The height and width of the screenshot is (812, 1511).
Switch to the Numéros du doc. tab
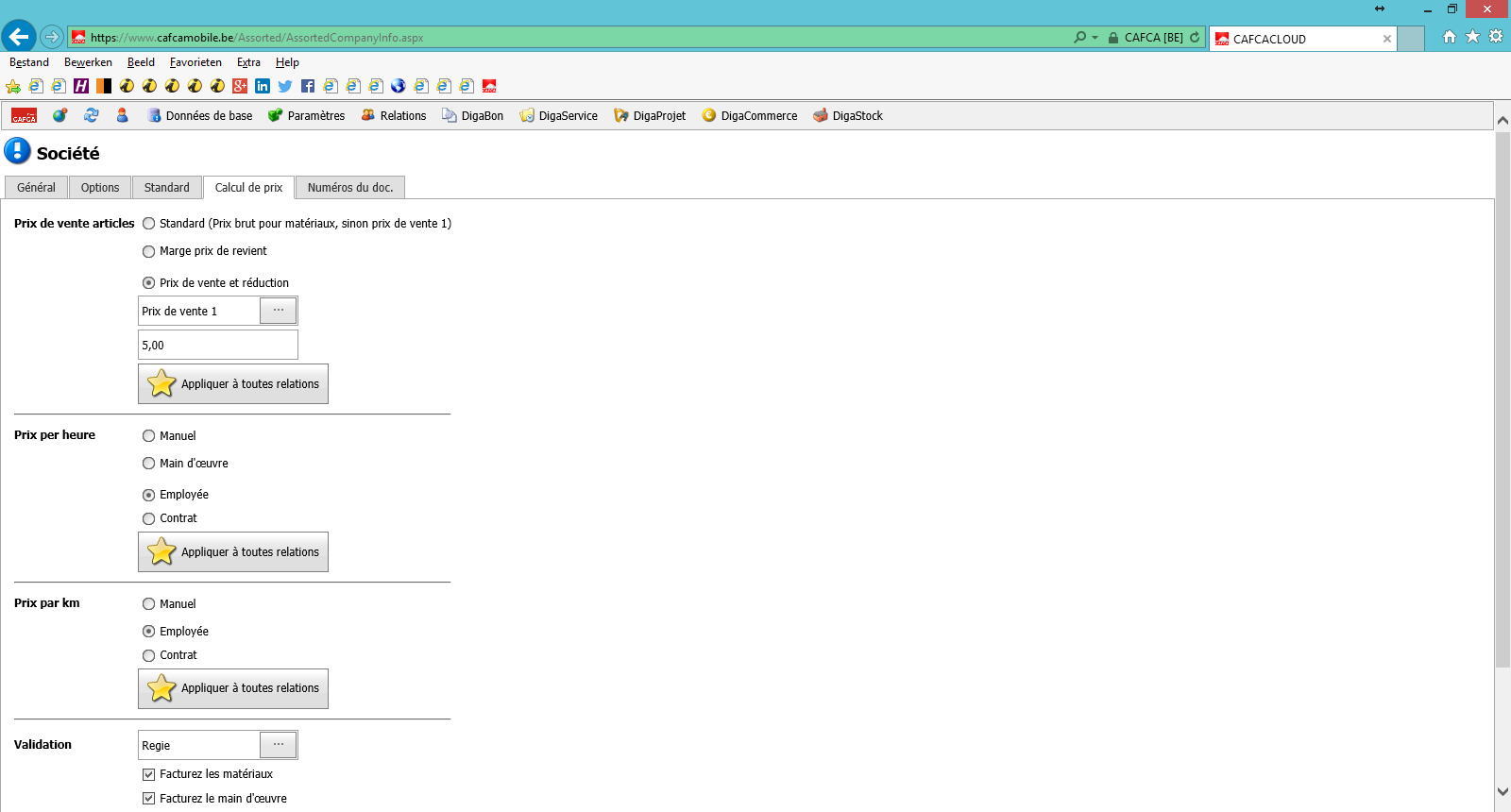(x=350, y=188)
